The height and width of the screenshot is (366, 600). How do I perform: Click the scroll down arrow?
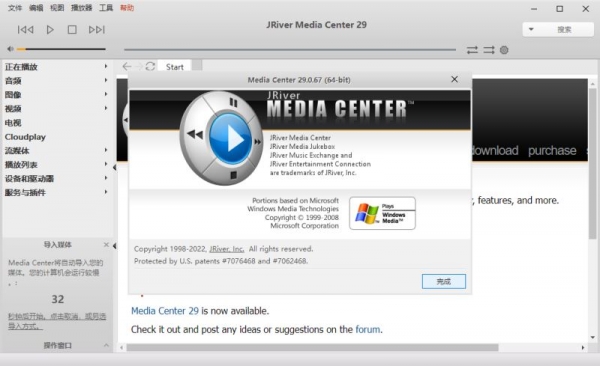(x=593, y=337)
